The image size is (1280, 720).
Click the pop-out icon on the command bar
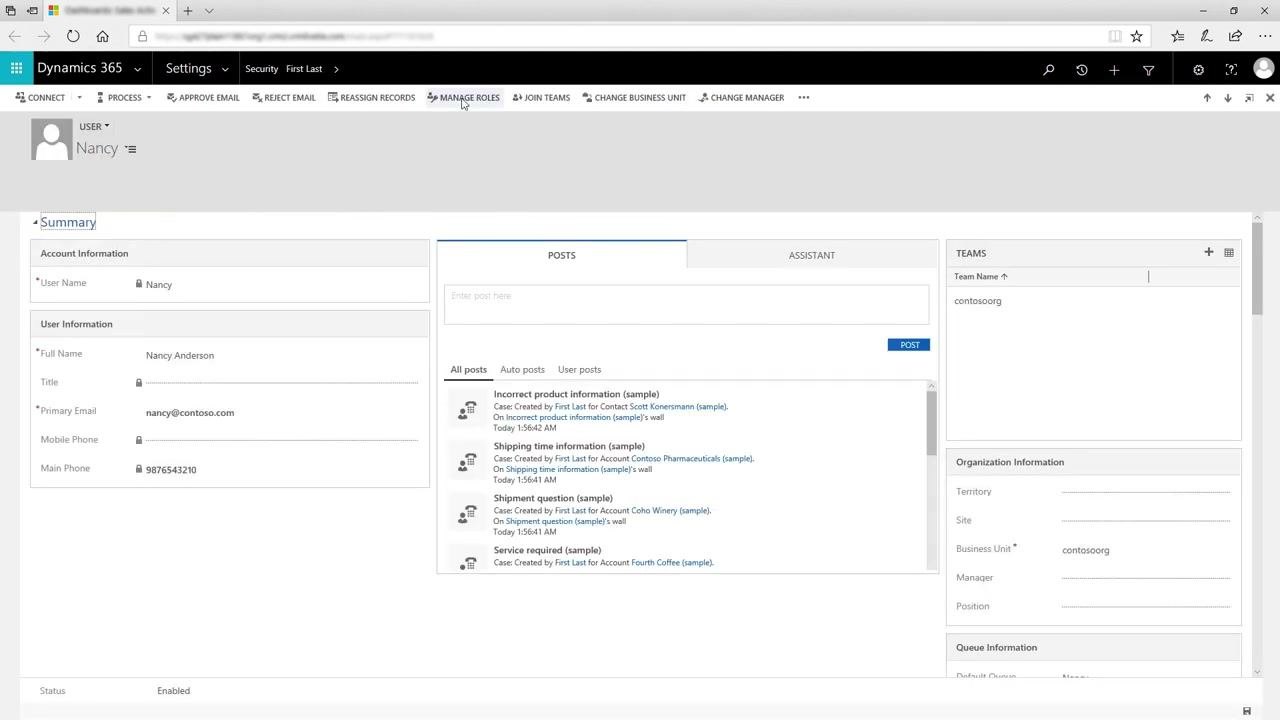coord(1249,98)
